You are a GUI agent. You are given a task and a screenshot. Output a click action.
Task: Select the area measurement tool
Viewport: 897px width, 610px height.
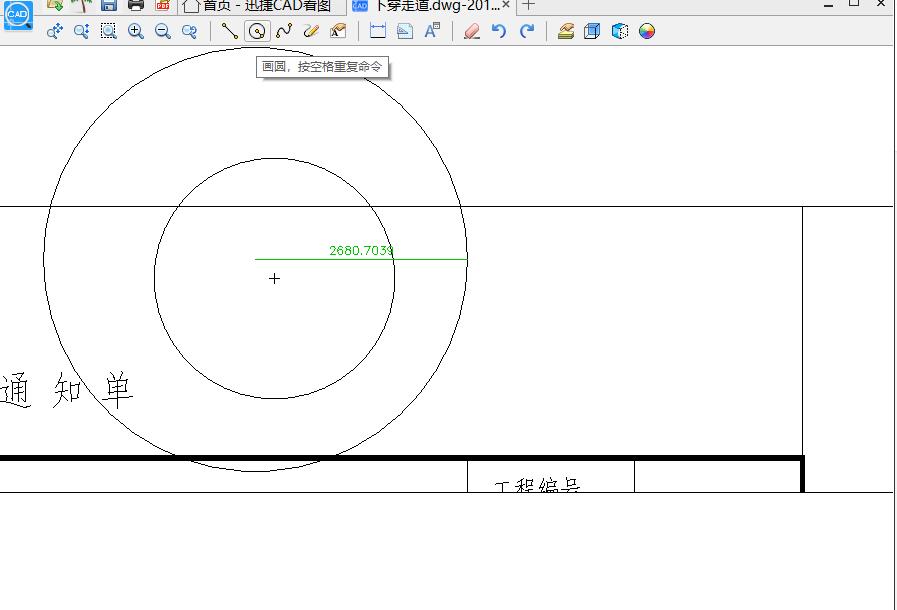(404, 31)
